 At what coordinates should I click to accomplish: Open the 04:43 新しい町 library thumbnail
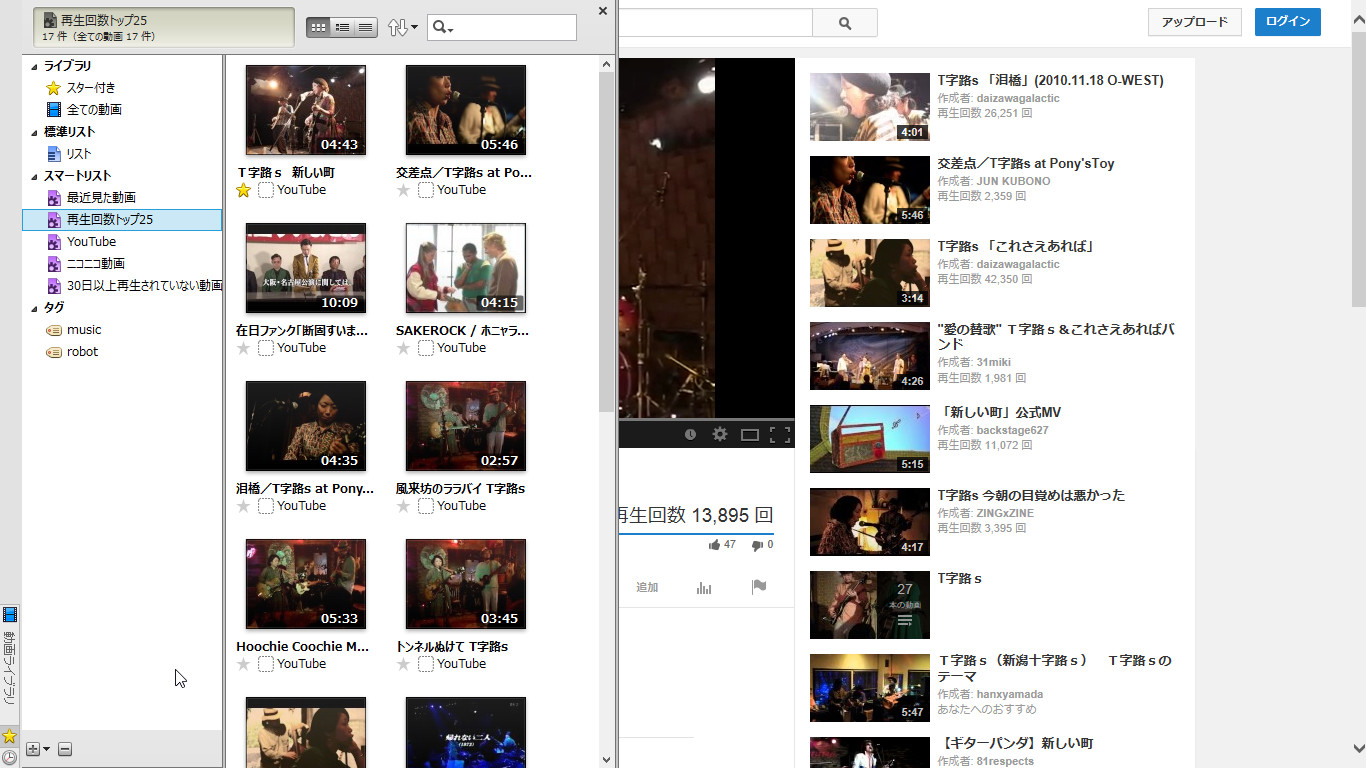[x=306, y=110]
